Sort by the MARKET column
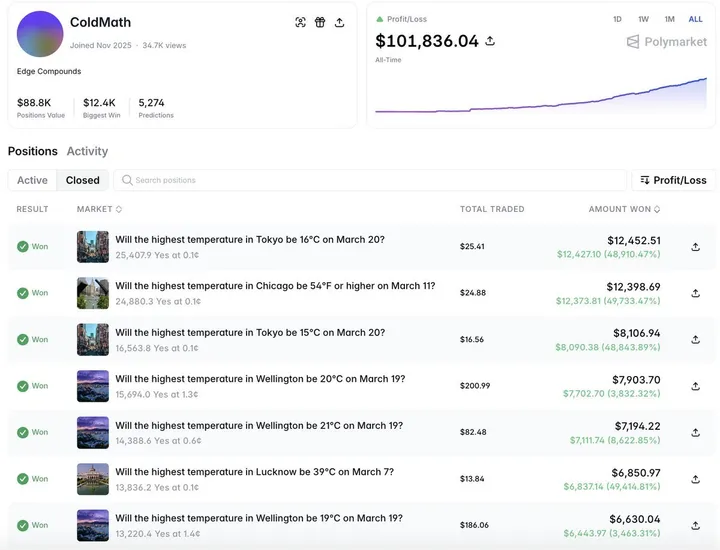Viewport: 720px width, 550px height. coord(99,209)
